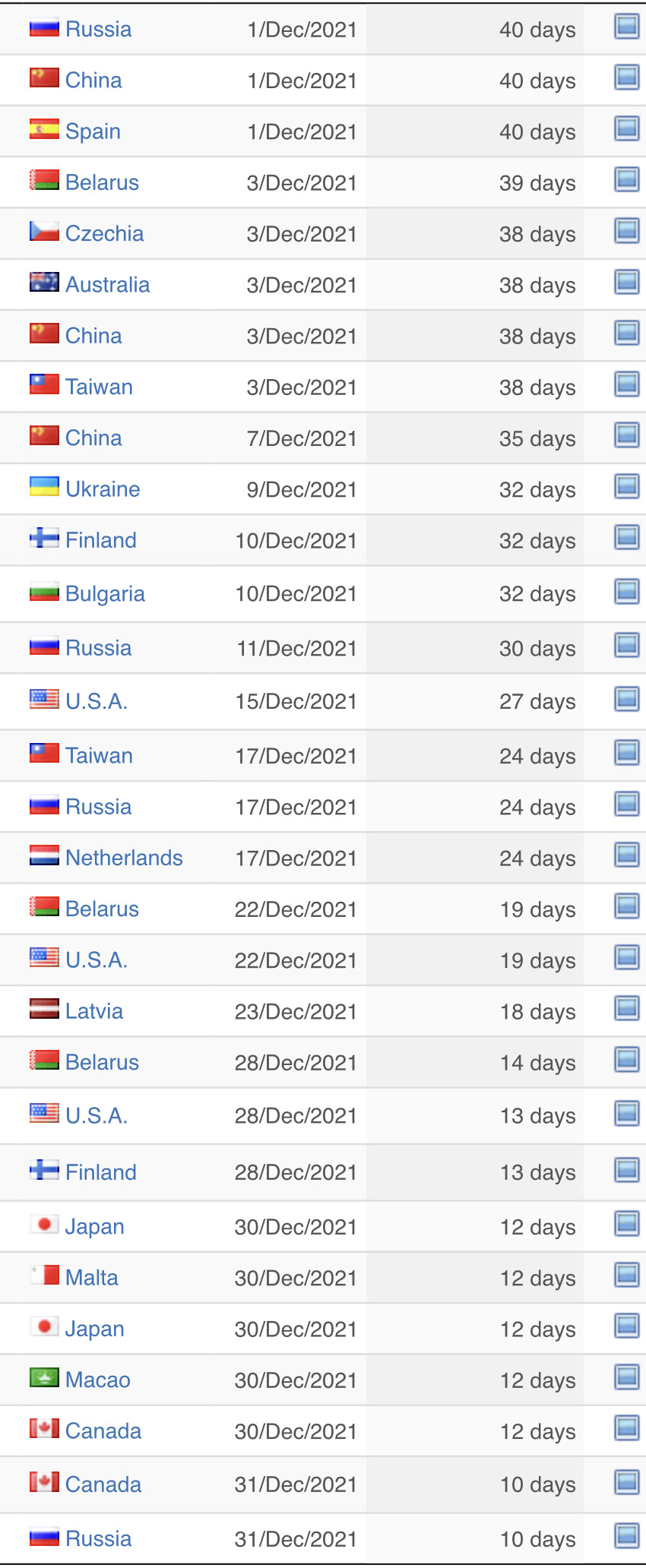Open the Spain country link
Screen dimensions: 646x1568
pyautogui.click(x=93, y=131)
